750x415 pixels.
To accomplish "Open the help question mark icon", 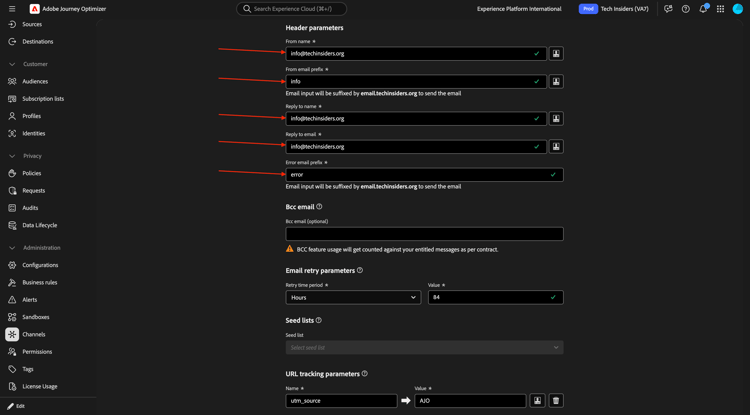I will tap(685, 9).
